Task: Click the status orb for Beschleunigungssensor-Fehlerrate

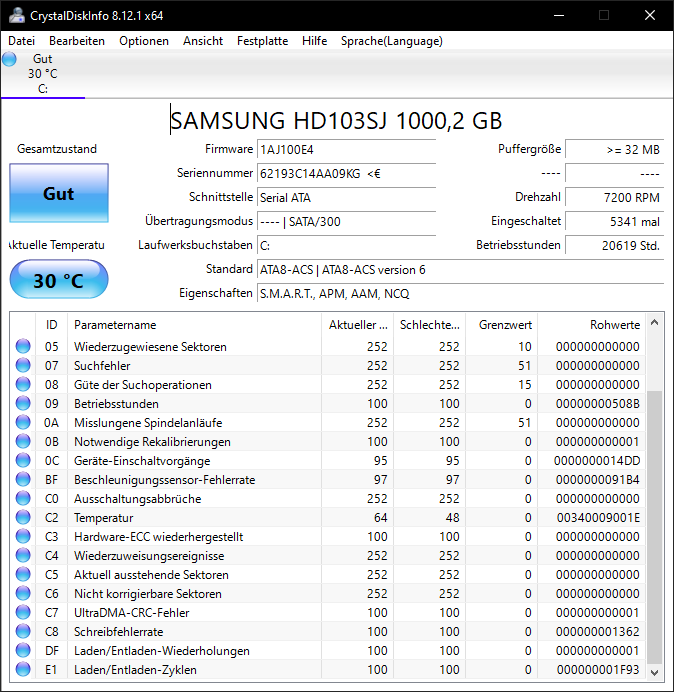Action: click(23, 479)
